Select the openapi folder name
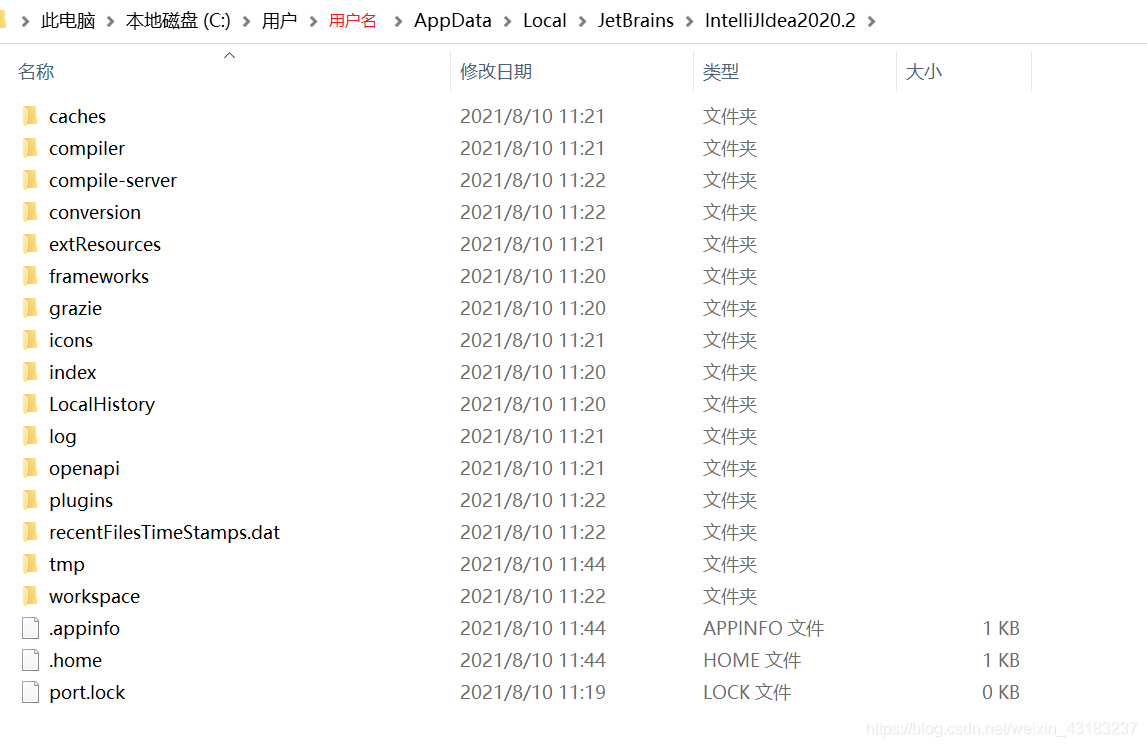 point(84,469)
